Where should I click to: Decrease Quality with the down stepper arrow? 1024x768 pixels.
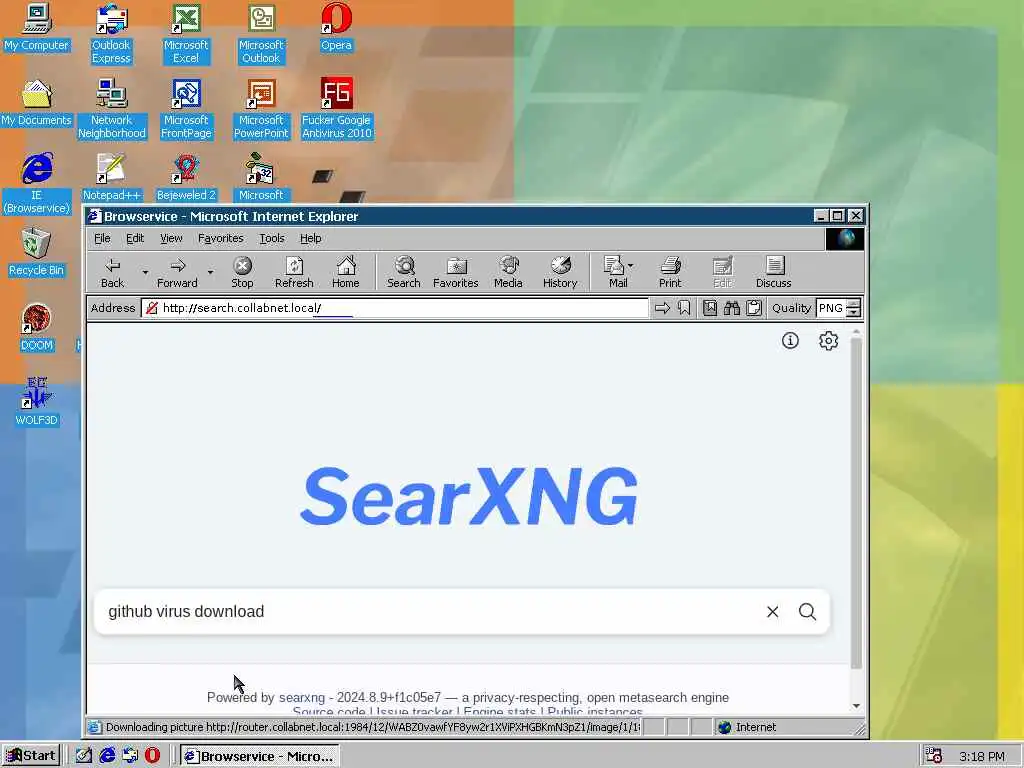click(x=854, y=313)
